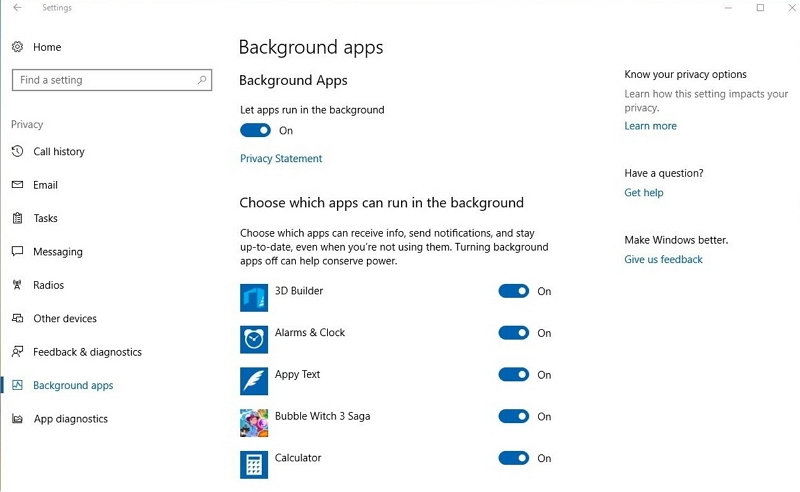Click the Tasks clipboard icon

point(17,218)
